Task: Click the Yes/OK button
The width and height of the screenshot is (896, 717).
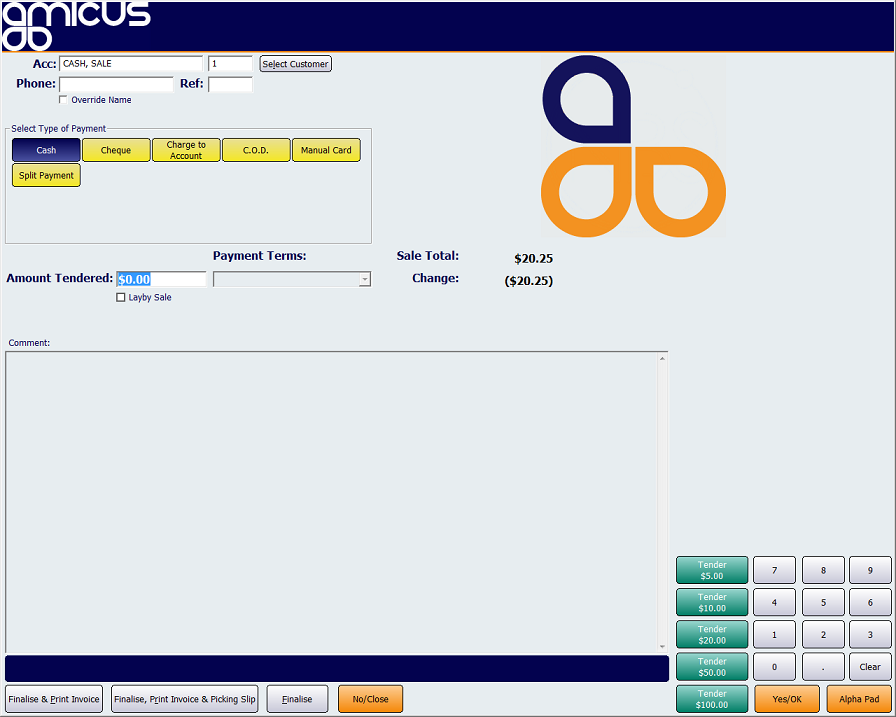Action: (787, 699)
